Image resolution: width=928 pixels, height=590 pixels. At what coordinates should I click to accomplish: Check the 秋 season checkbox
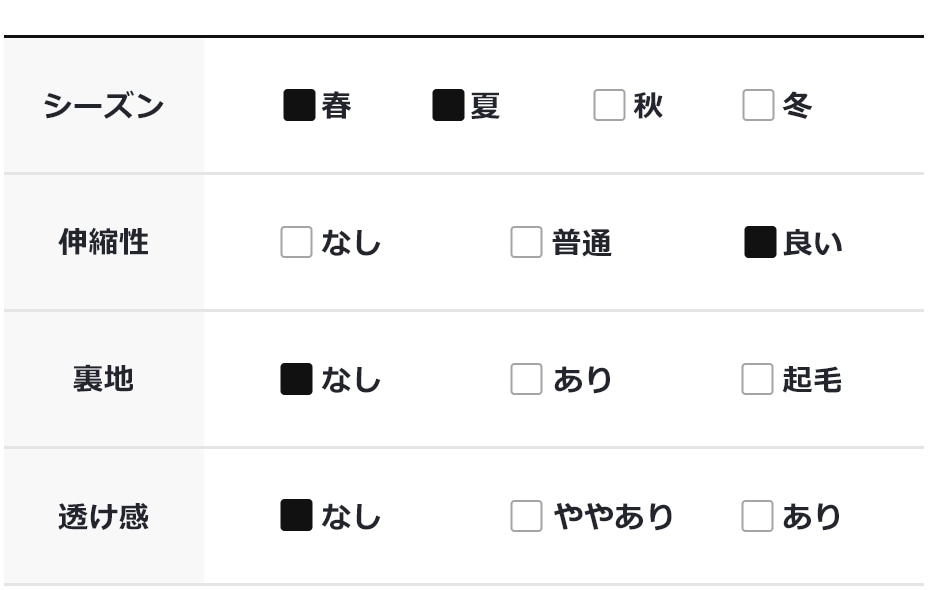click(x=609, y=105)
